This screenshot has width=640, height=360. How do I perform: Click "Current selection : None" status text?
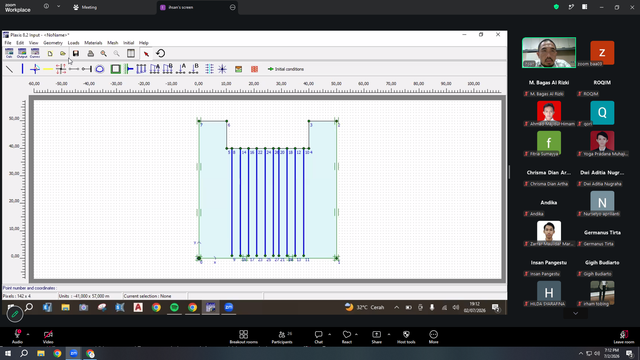click(147, 296)
